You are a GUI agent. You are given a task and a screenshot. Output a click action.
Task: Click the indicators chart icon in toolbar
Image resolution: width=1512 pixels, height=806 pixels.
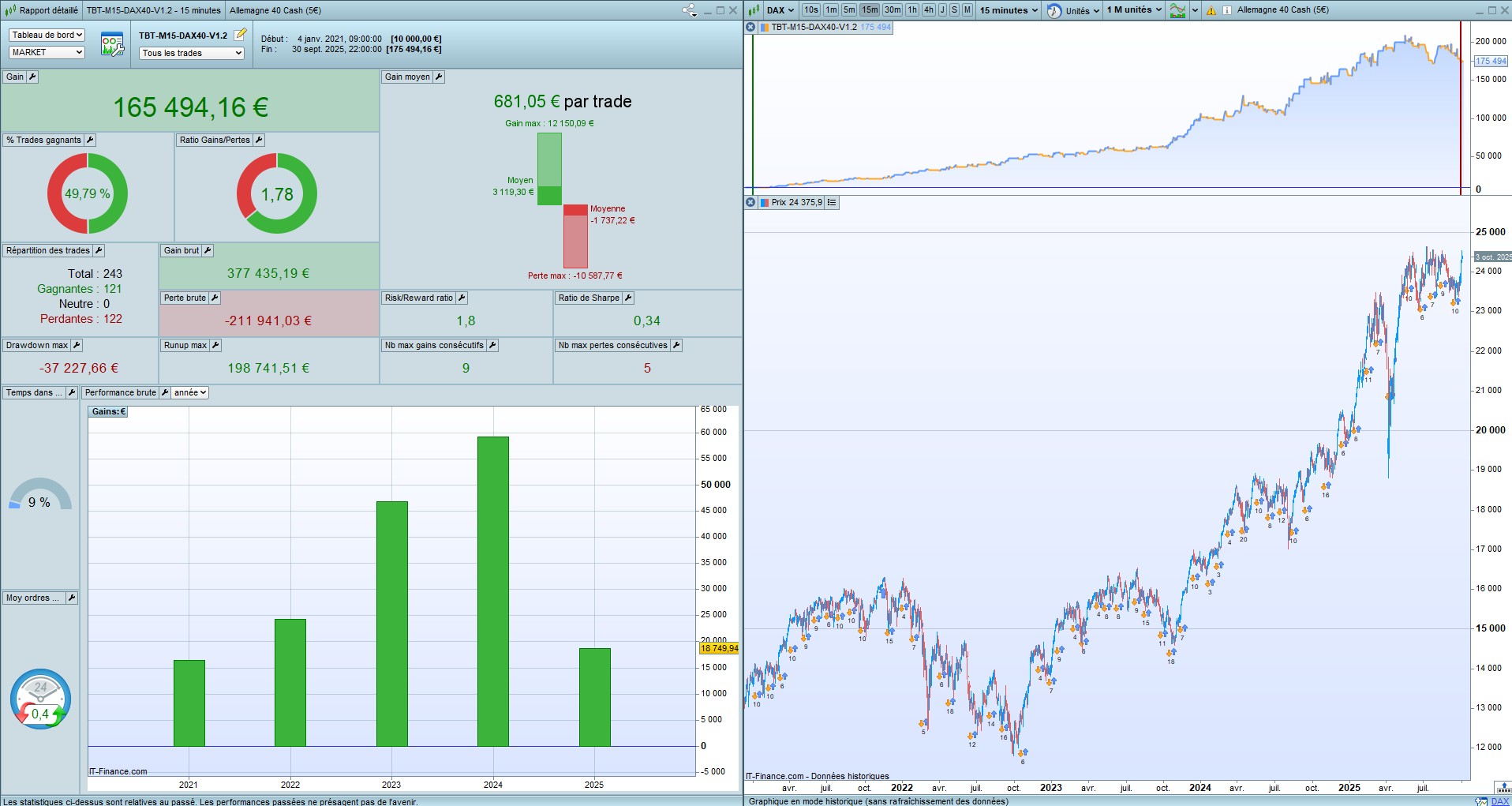click(x=1177, y=10)
